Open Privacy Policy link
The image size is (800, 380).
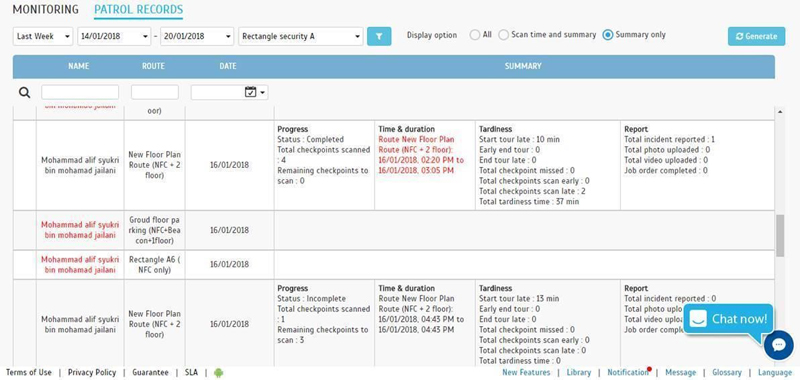pos(92,372)
